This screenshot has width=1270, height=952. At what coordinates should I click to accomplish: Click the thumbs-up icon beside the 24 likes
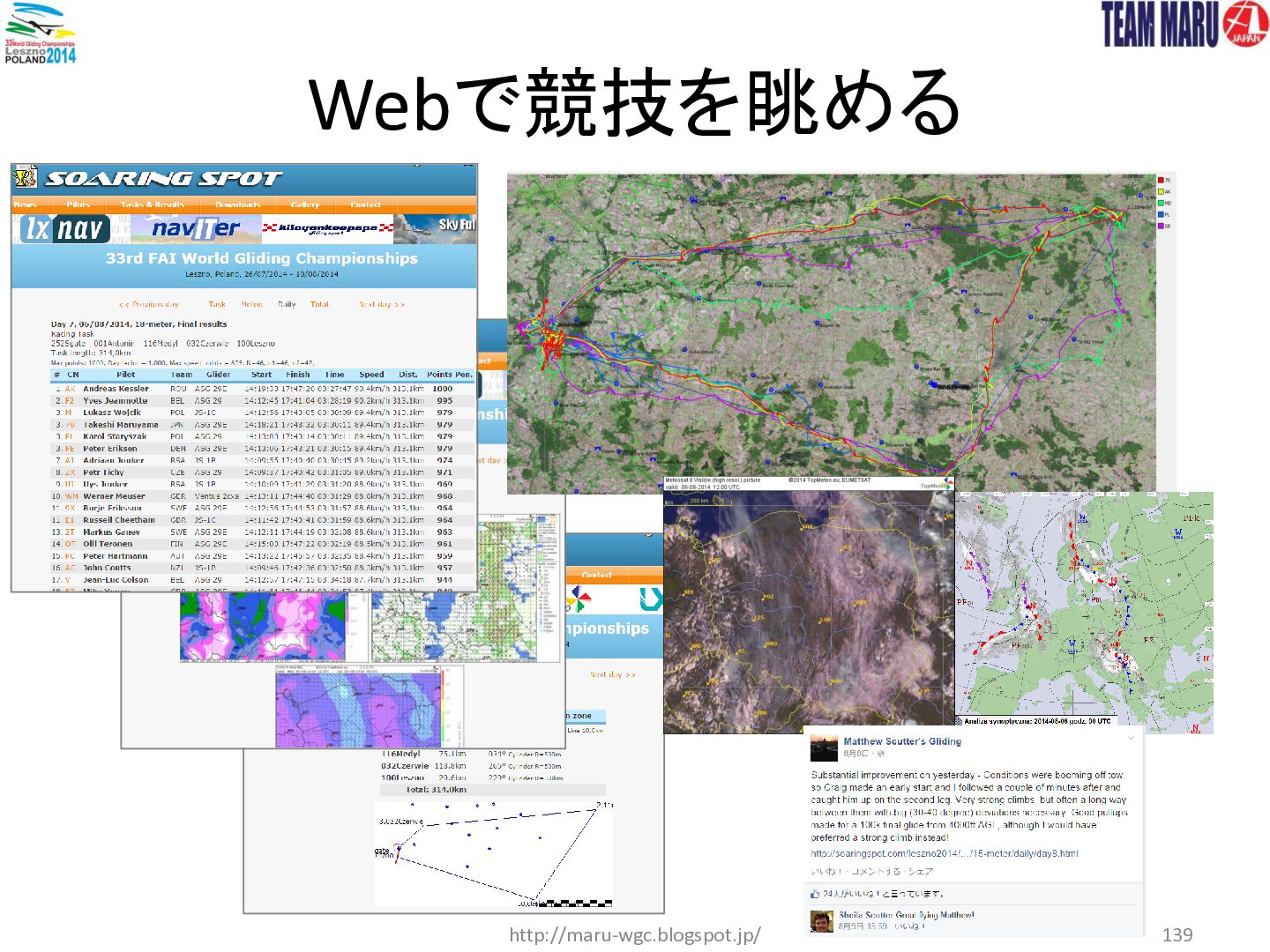(x=815, y=894)
